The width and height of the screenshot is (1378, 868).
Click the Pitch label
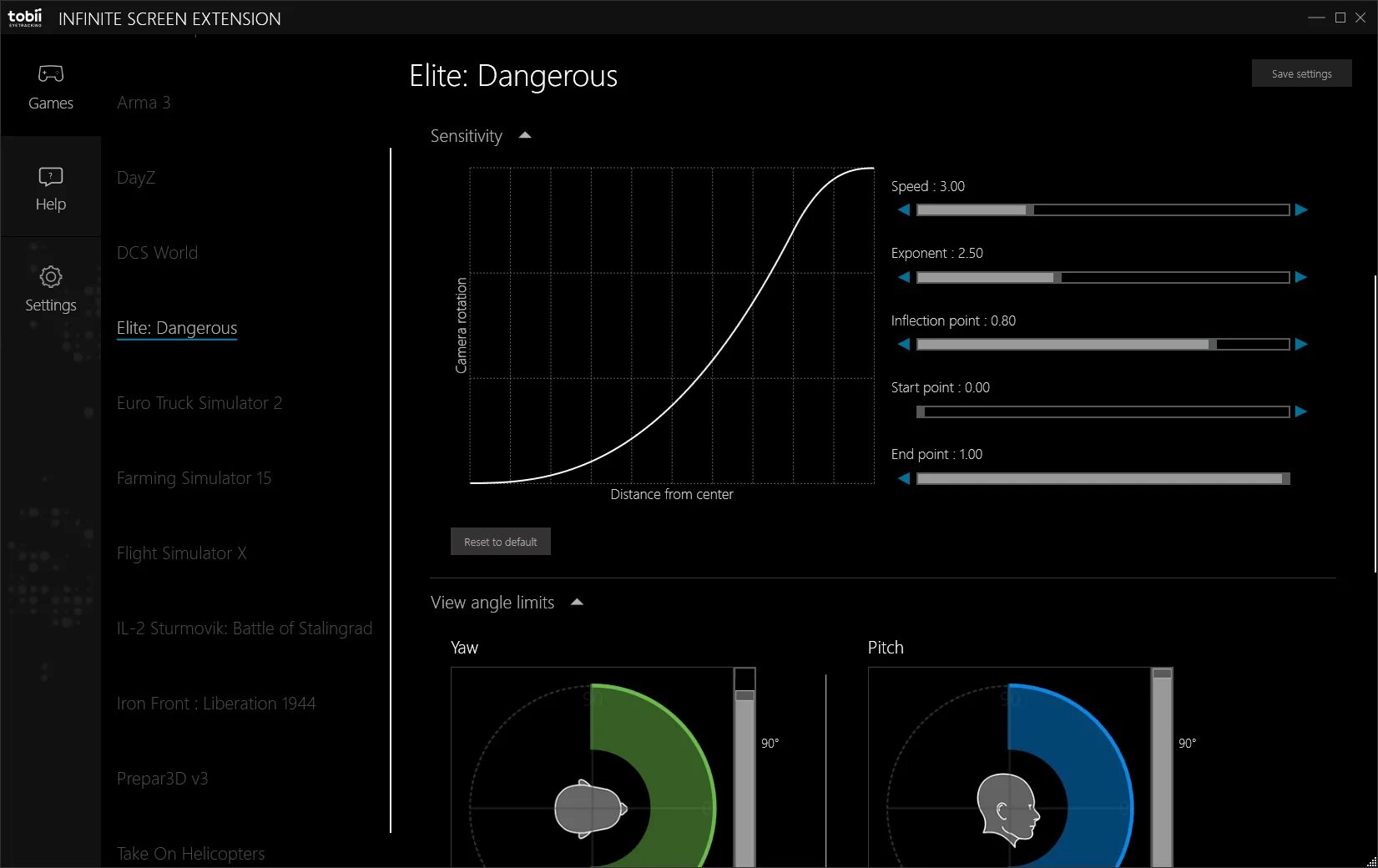[886, 648]
